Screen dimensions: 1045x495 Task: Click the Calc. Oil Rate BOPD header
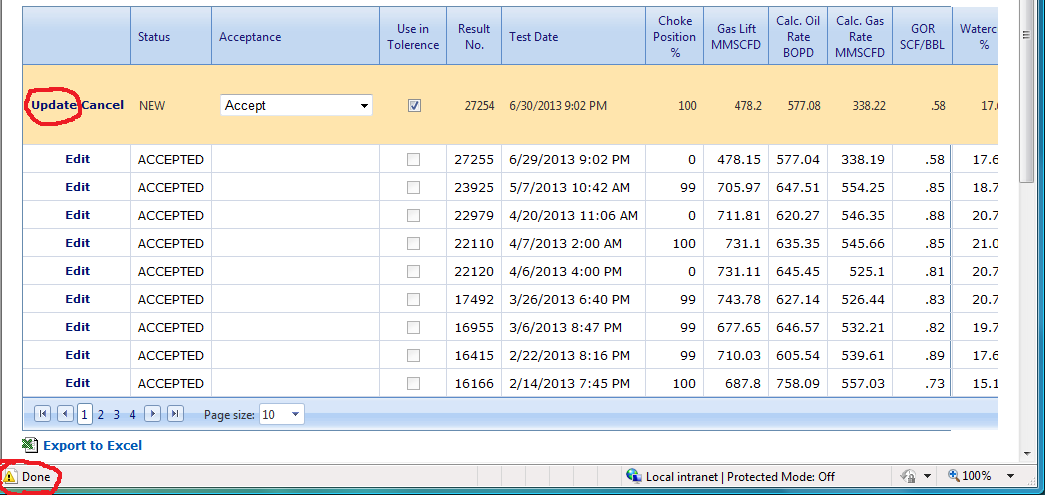798,37
